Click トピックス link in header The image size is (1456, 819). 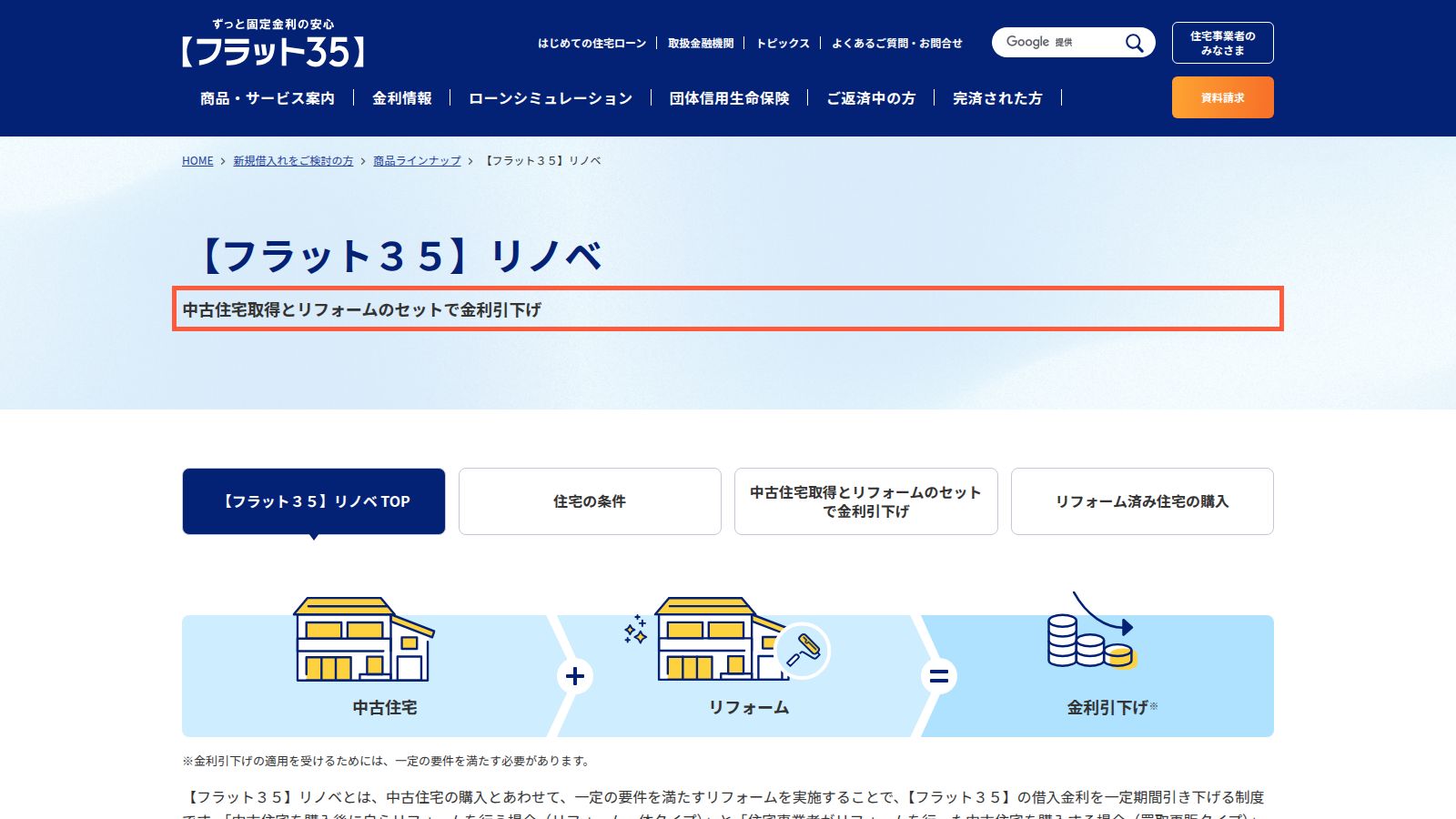pos(783,43)
